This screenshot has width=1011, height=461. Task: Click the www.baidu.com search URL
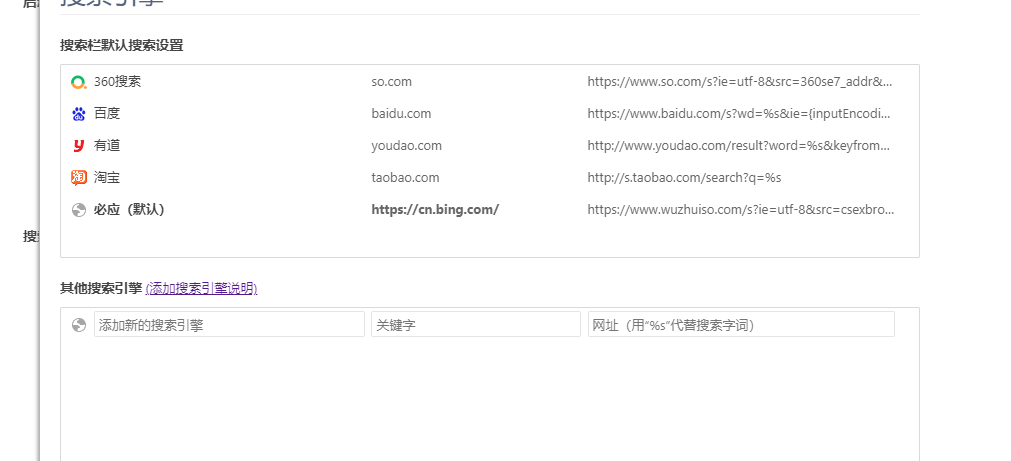click(739, 114)
